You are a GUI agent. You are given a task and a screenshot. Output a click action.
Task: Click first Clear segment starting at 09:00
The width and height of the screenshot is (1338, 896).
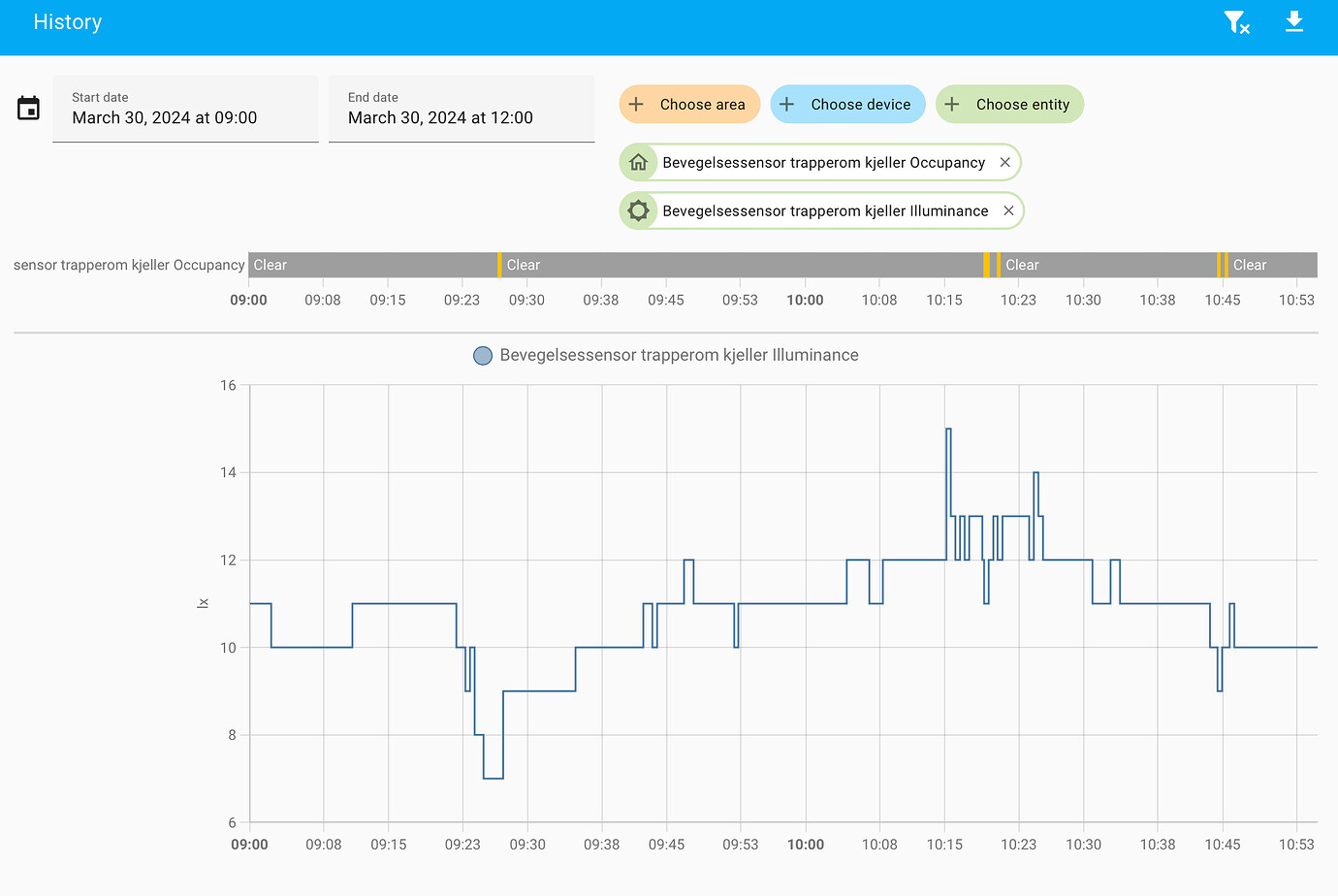372,265
